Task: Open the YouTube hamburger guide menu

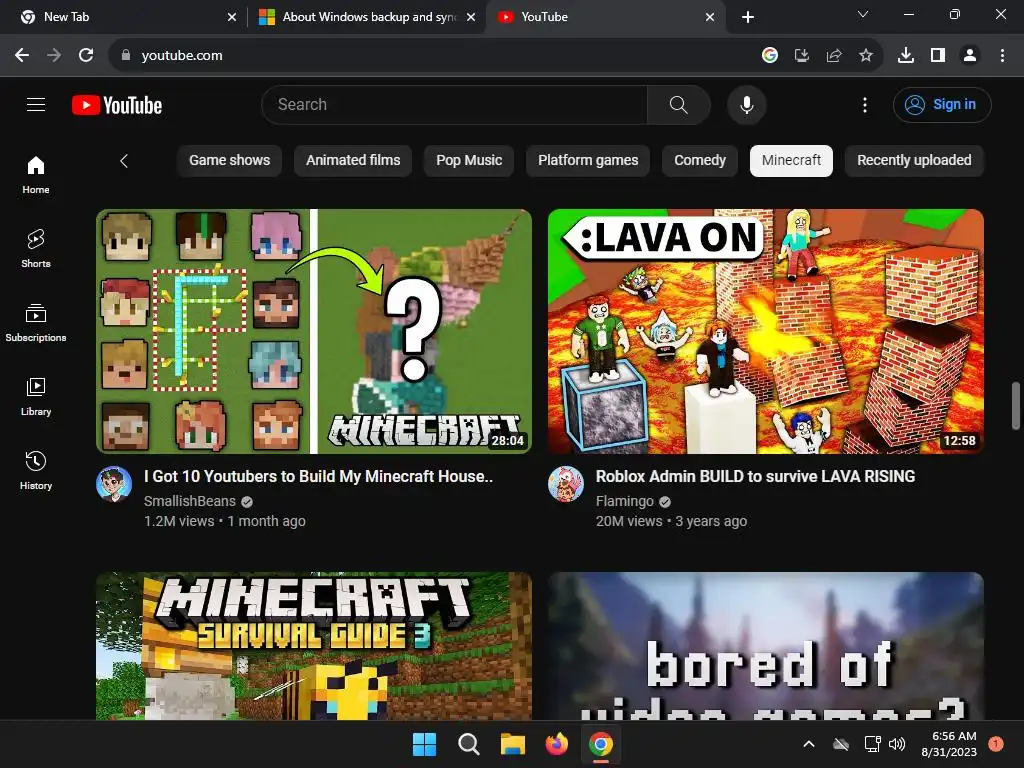Action: pyautogui.click(x=36, y=104)
